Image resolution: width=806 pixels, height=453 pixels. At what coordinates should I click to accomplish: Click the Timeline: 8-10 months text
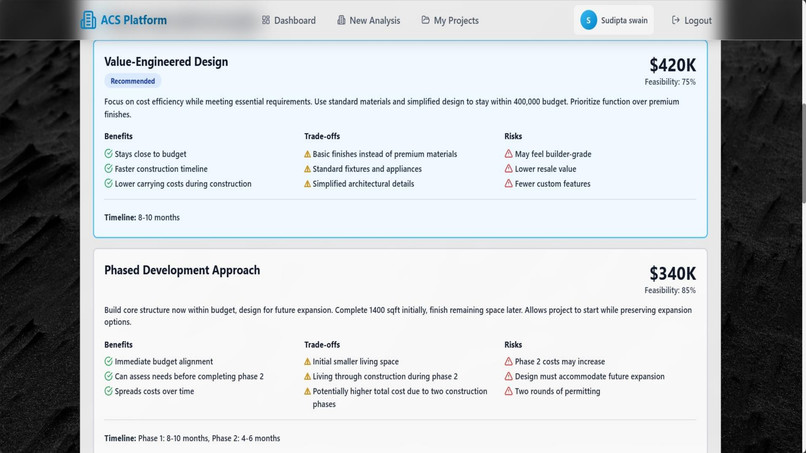pyautogui.click(x=142, y=218)
